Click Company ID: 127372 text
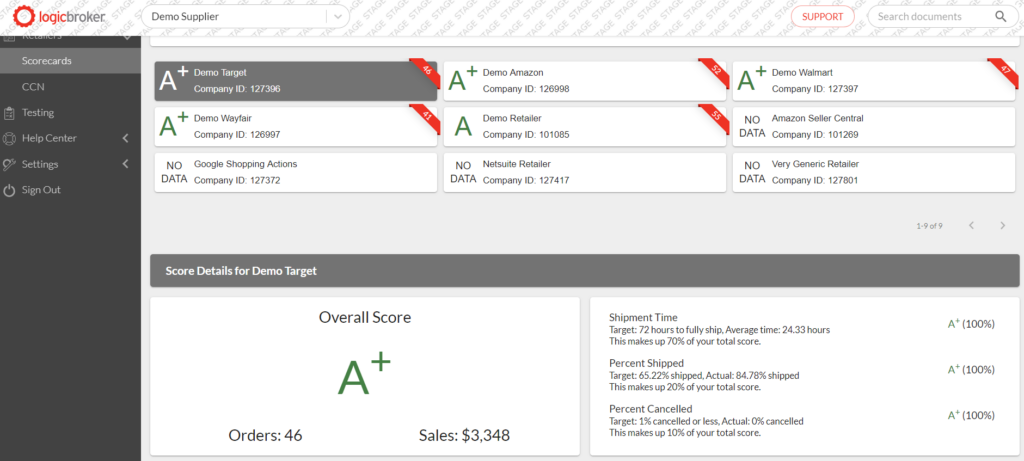The width and height of the screenshot is (1024, 461). click(x=237, y=180)
